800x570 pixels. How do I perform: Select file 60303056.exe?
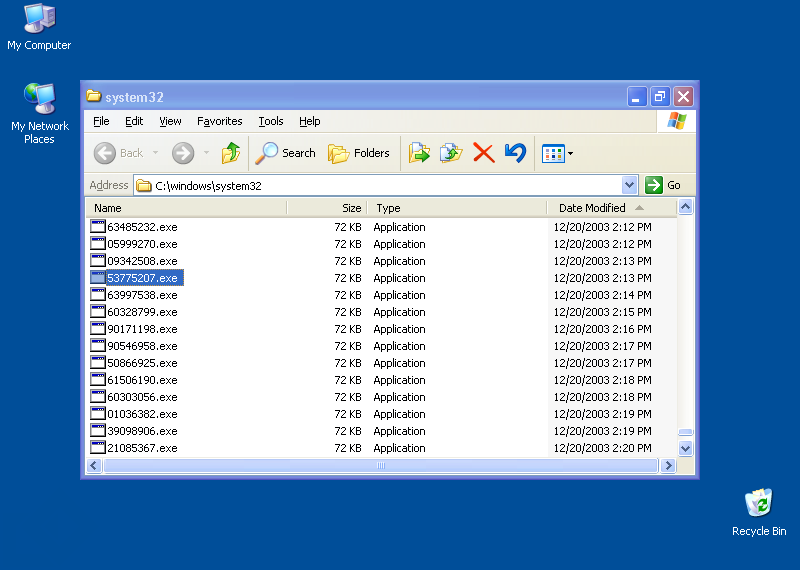coord(142,397)
